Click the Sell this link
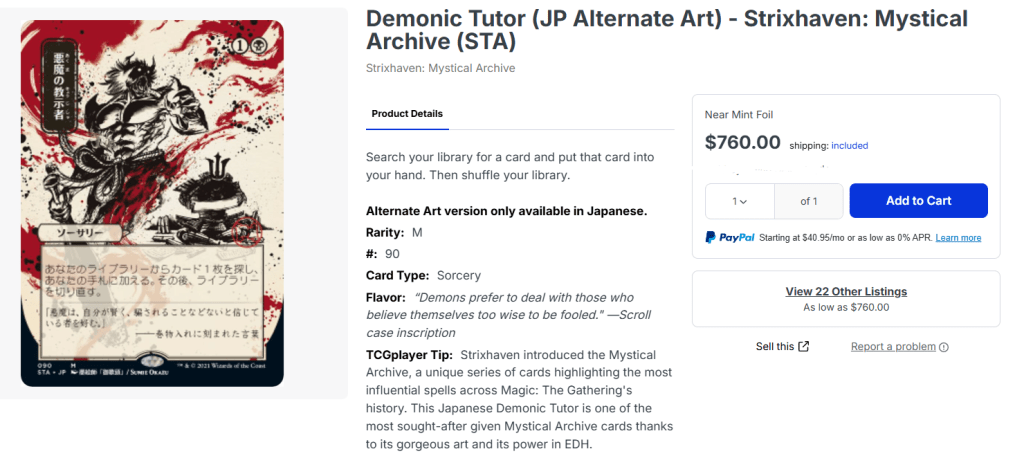1024x467 pixels. (774, 347)
